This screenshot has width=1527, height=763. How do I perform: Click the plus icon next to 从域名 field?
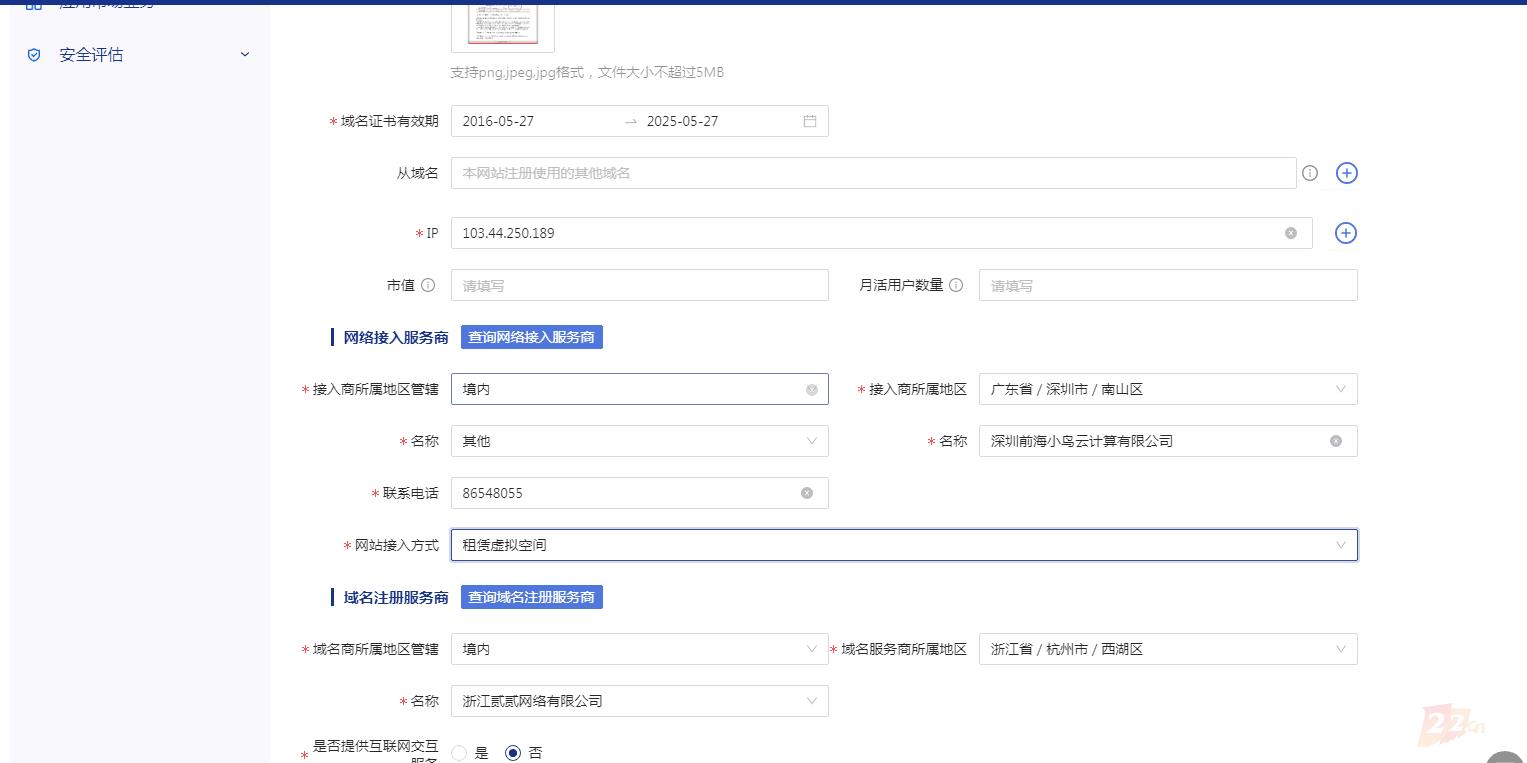coord(1346,173)
